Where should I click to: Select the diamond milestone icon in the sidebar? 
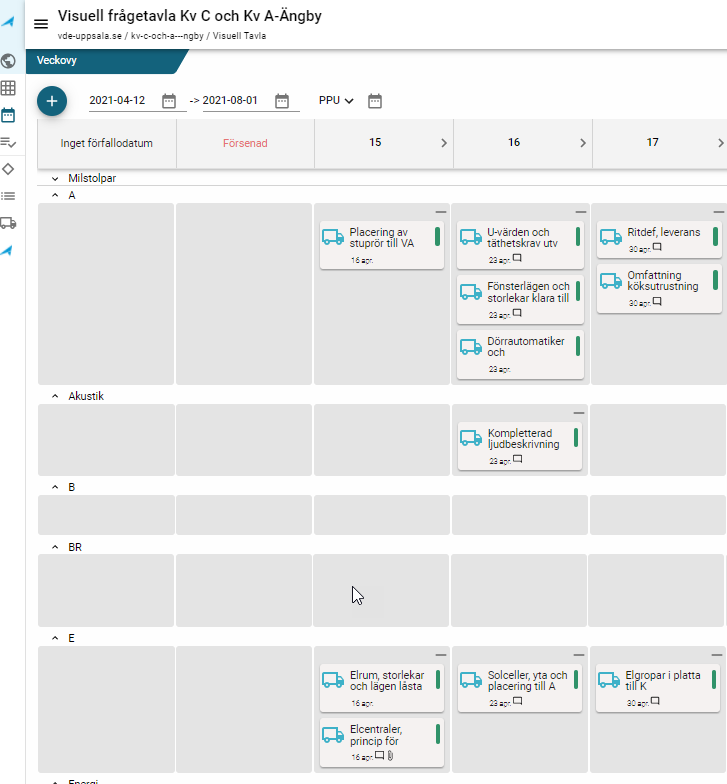[8, 169]
